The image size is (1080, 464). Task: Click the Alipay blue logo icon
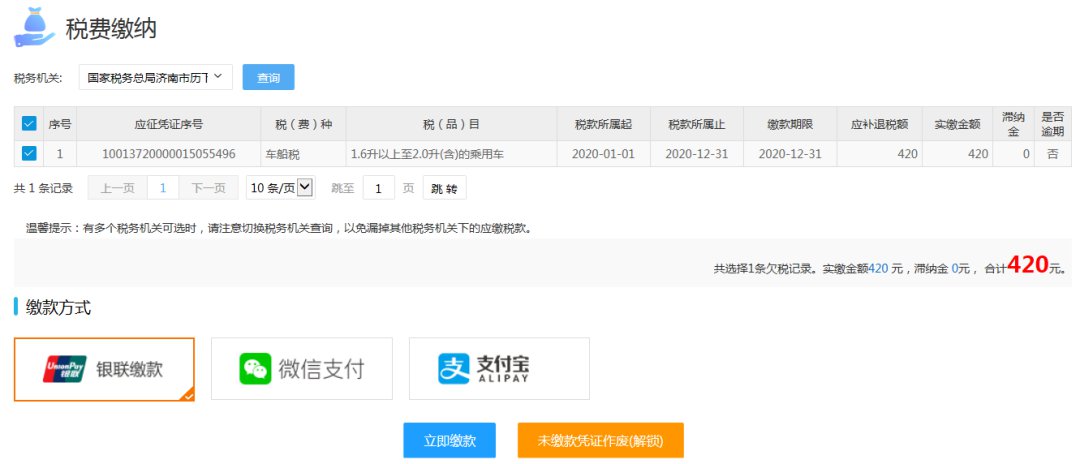[x=453, y=369]
